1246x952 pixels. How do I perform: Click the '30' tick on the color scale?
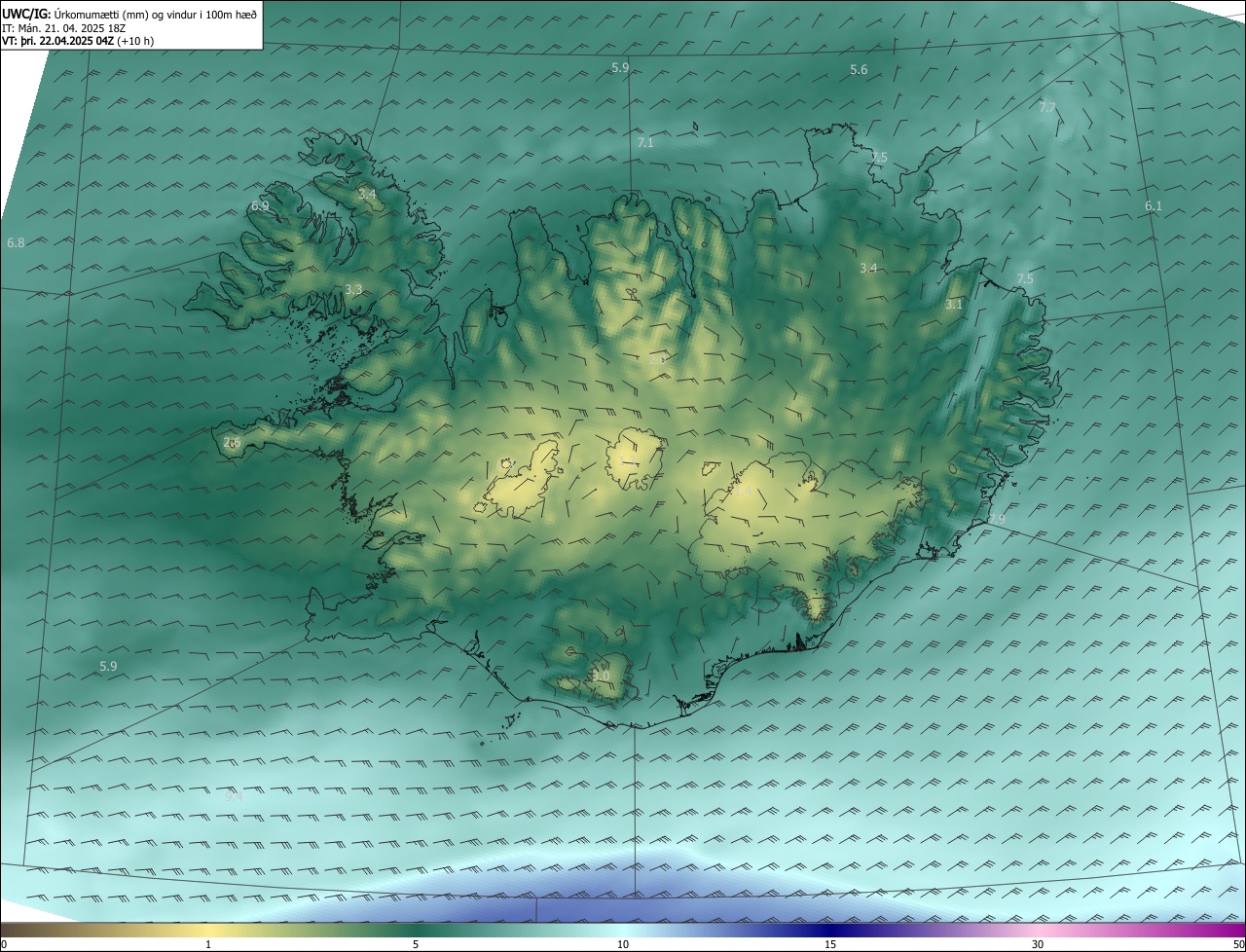point(1038,944)
